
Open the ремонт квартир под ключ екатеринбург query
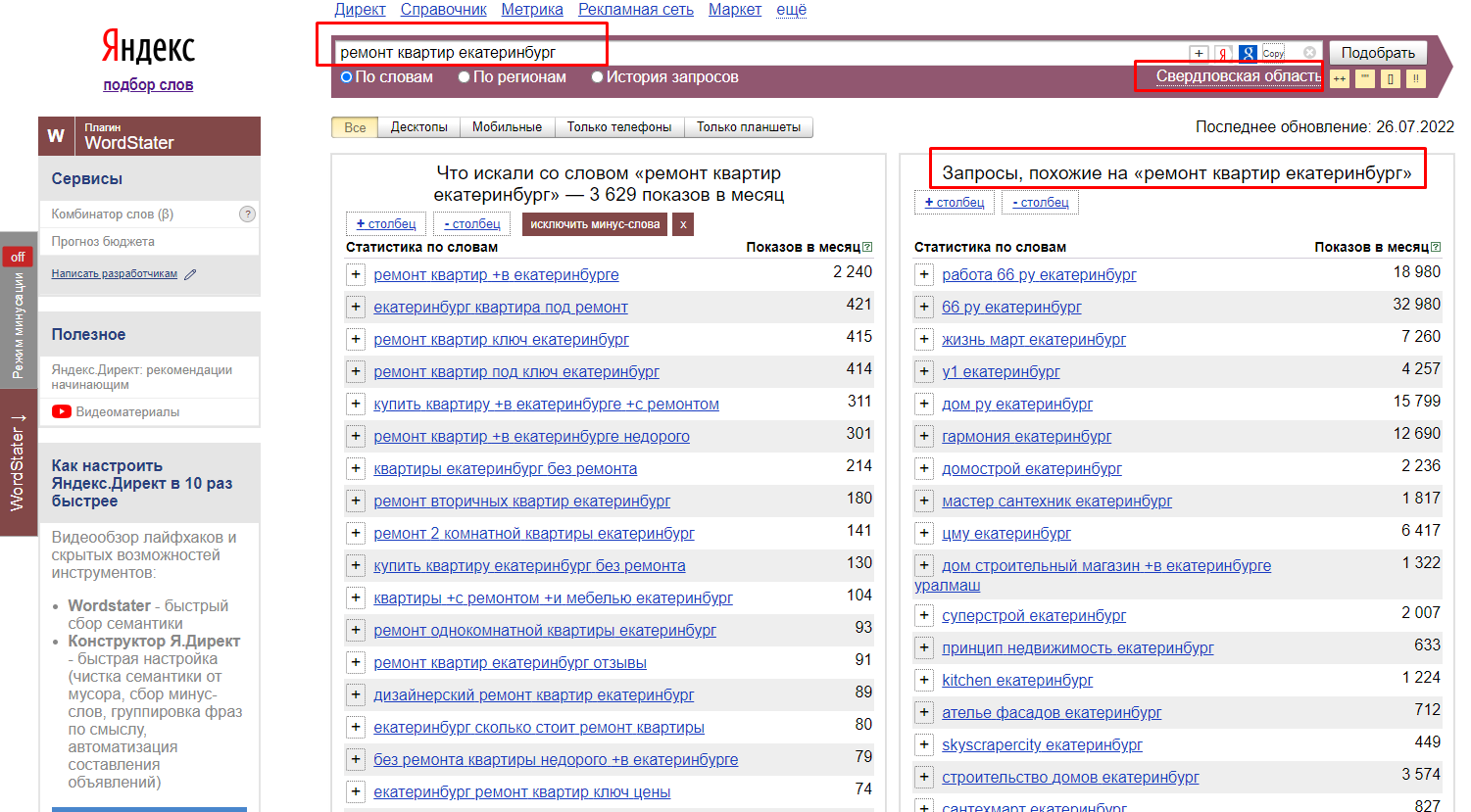[516, 372]
